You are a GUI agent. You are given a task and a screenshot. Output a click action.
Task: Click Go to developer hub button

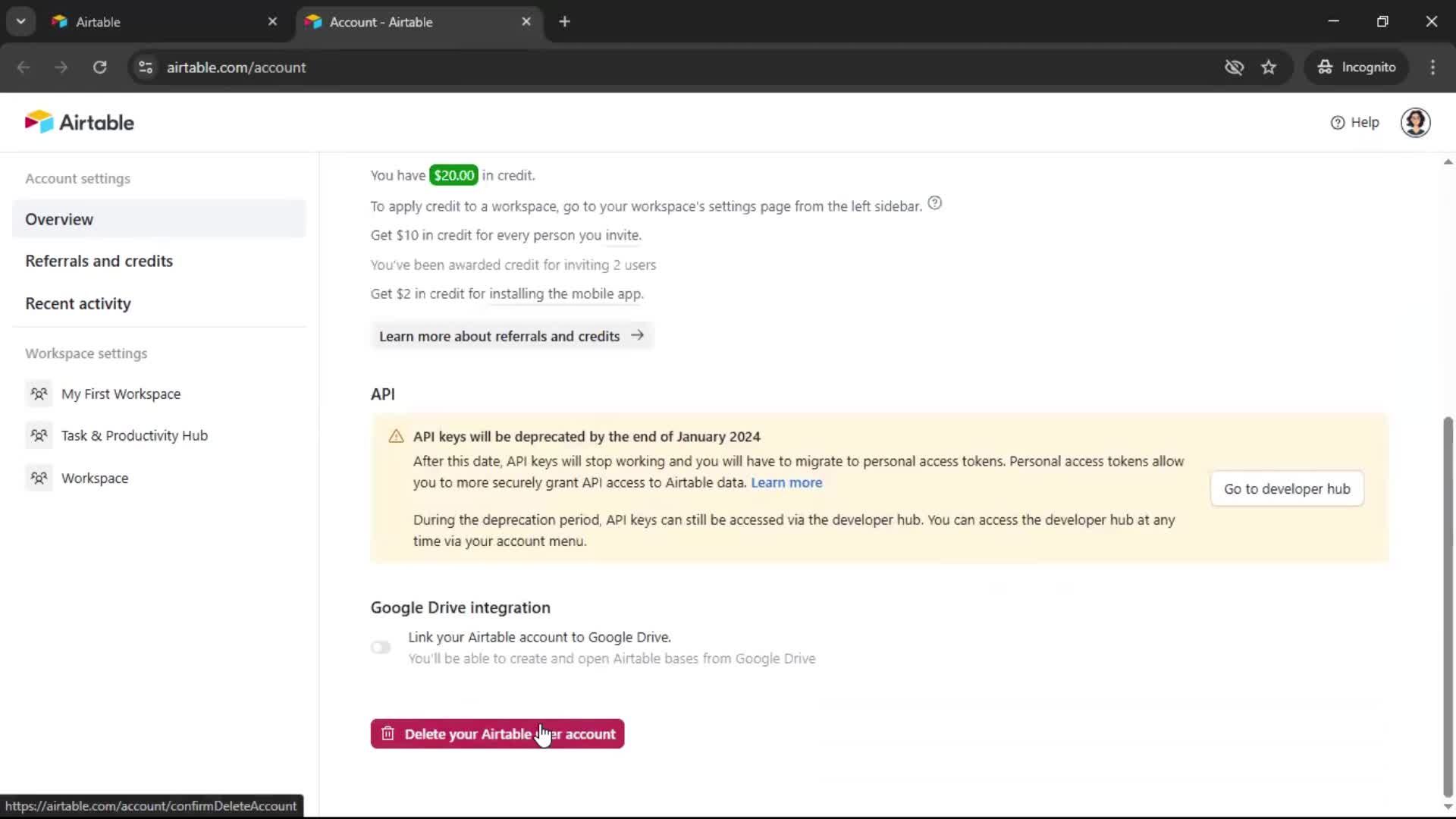tap(1287, 488)
